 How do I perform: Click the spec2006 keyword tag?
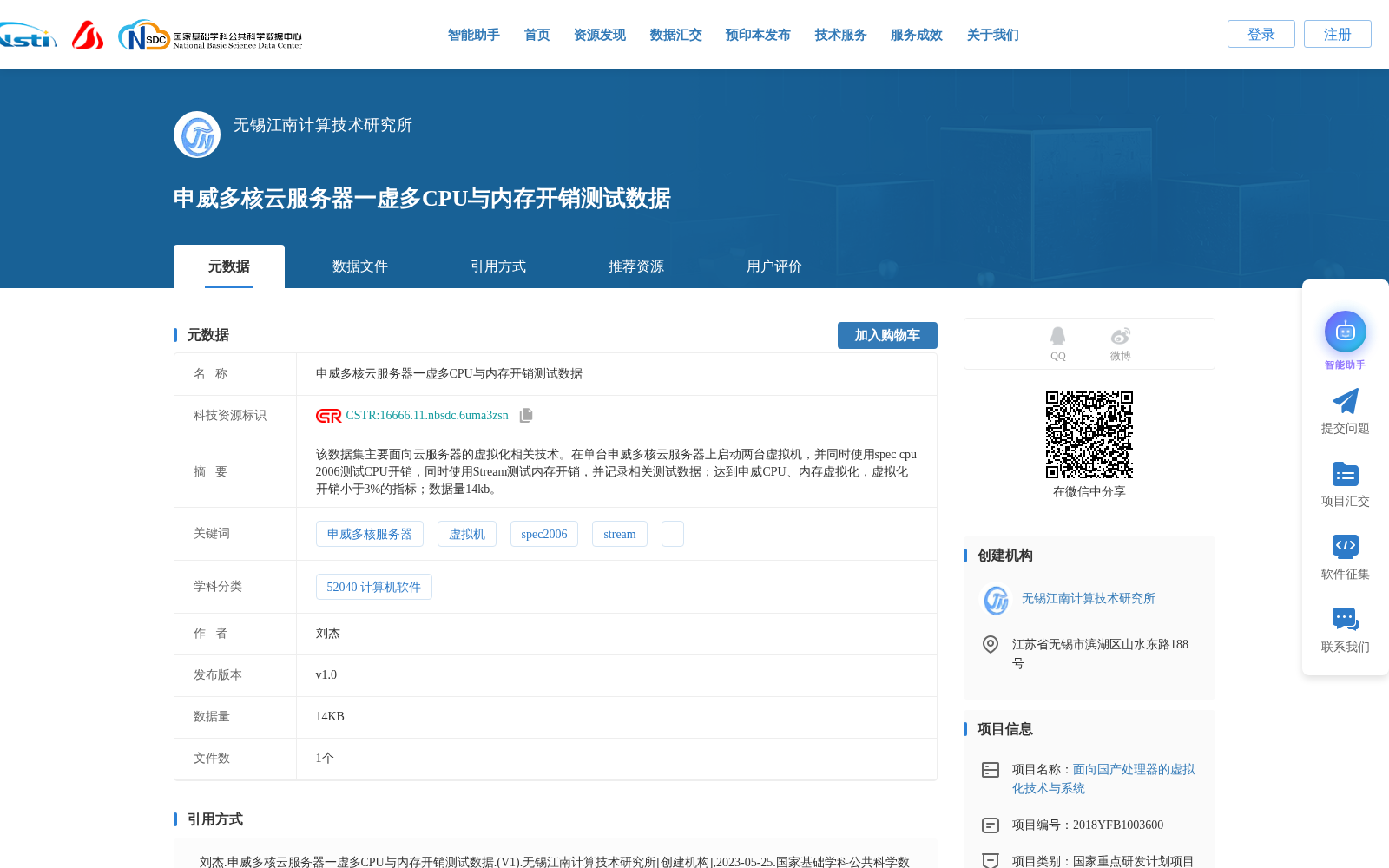pos(543,534)
